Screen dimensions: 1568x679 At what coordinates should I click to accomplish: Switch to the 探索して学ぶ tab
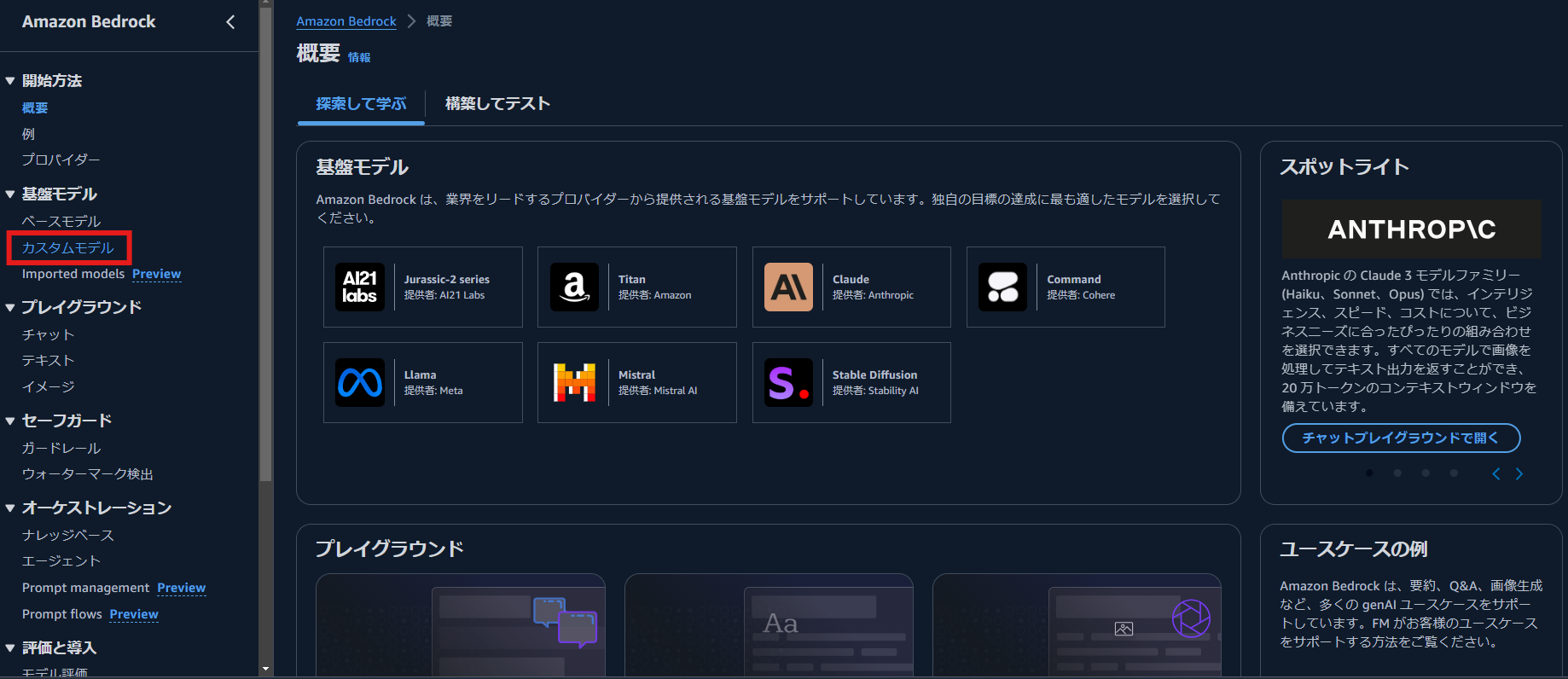pyautogui.click(x=361, y=104)
